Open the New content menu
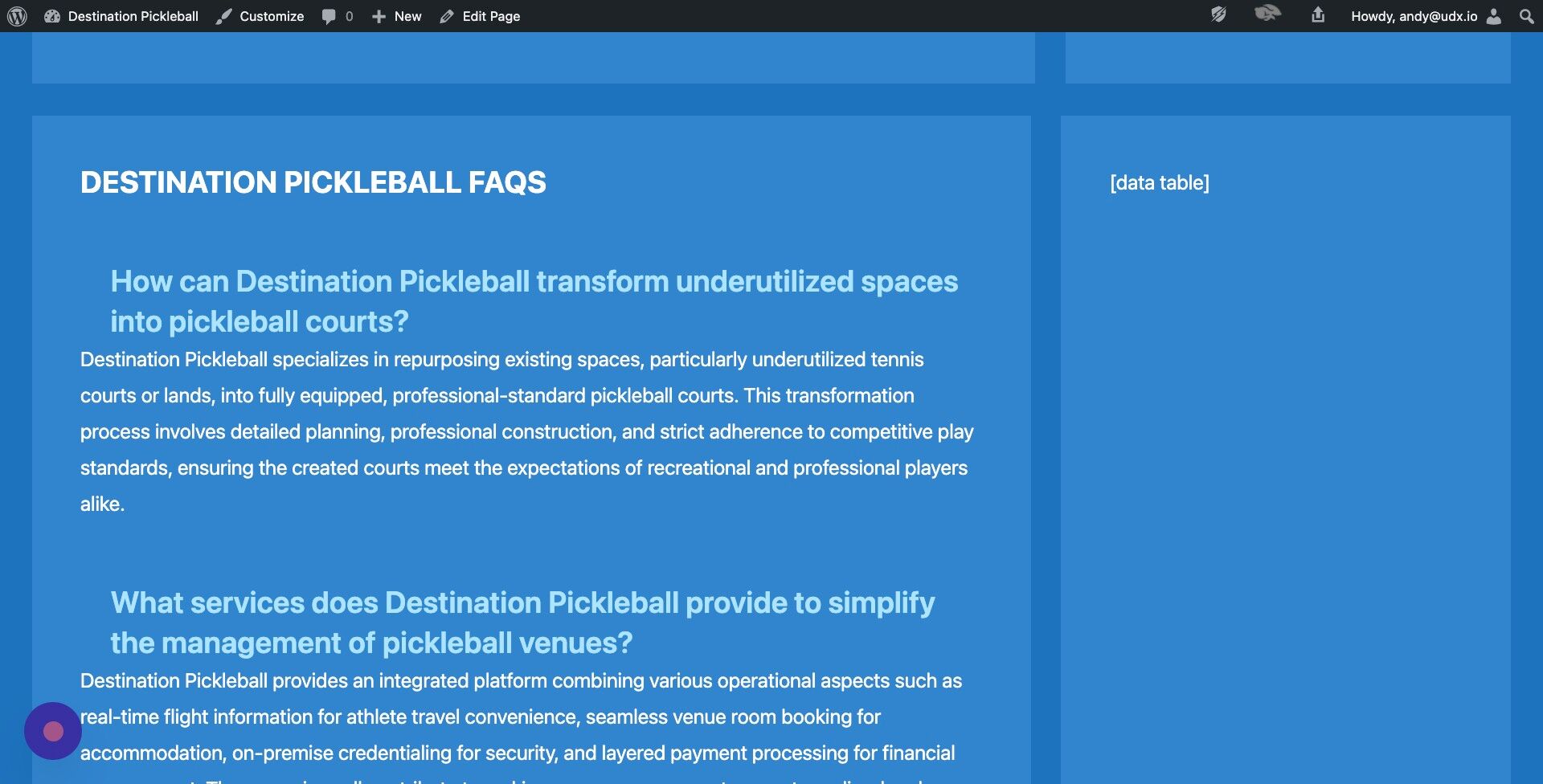The image size is (1543, 784). point(397,16)
